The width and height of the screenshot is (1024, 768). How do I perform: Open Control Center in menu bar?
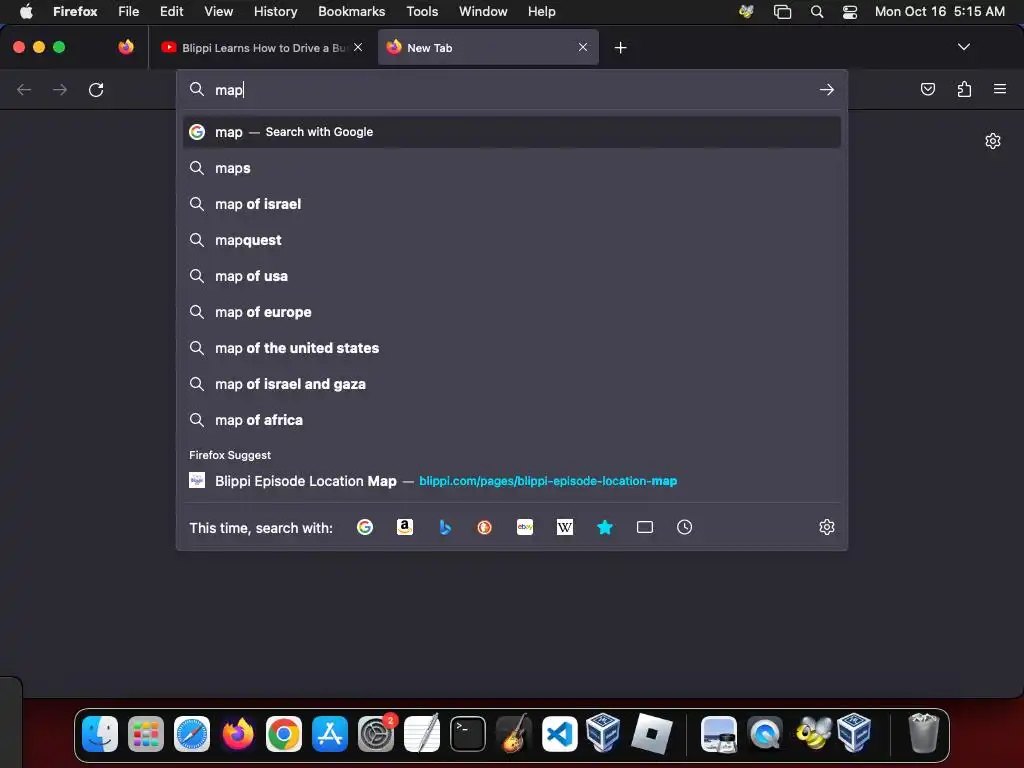click(x=850, y=12)
